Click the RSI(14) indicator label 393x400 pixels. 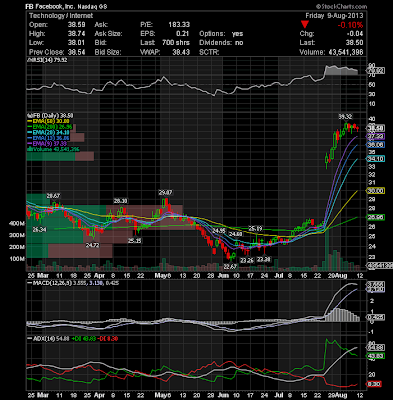47,60
